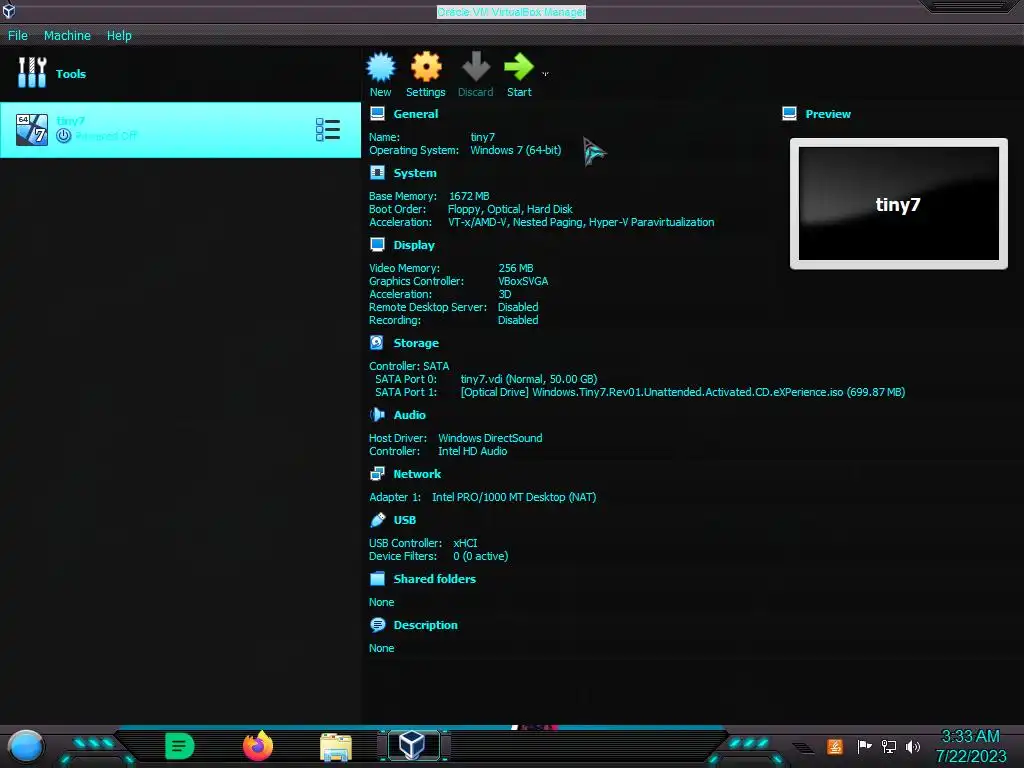This screenshot has width=1024, height=768.
Task: Click the VirtualBox cube icon in title bar
Action: point(8,11)
